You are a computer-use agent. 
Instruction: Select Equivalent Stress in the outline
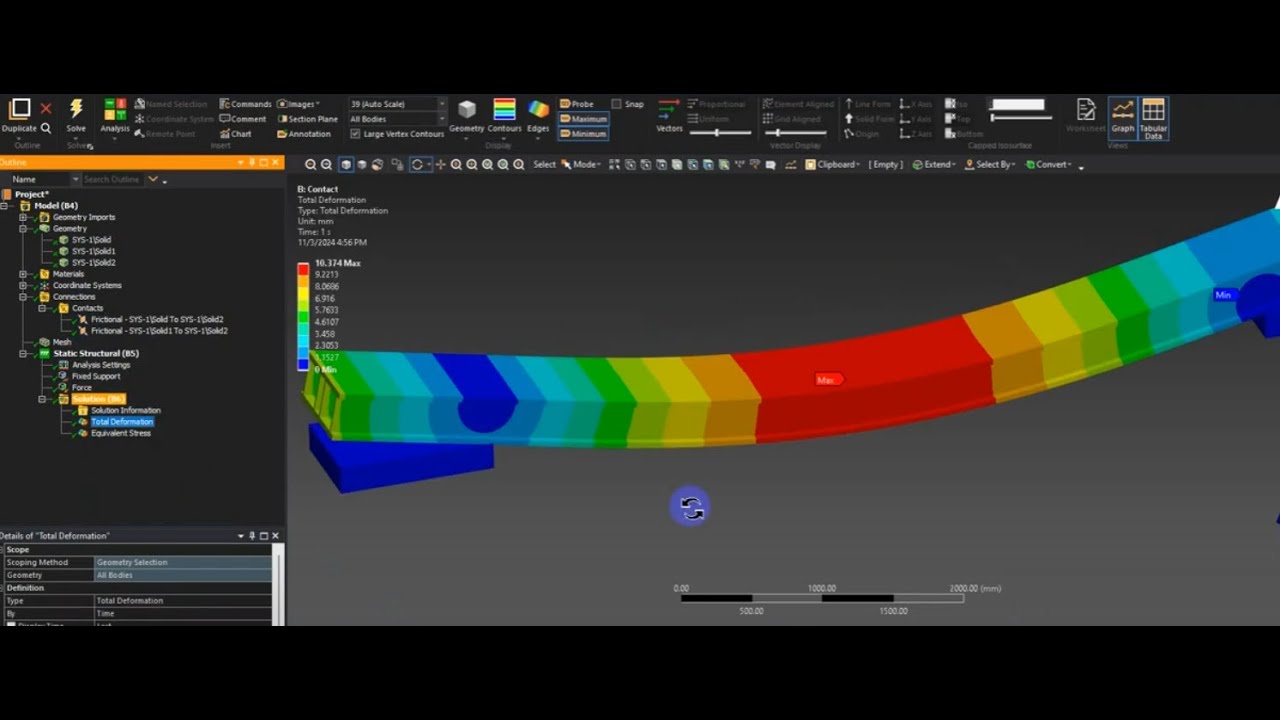click(x=121, y=433)
